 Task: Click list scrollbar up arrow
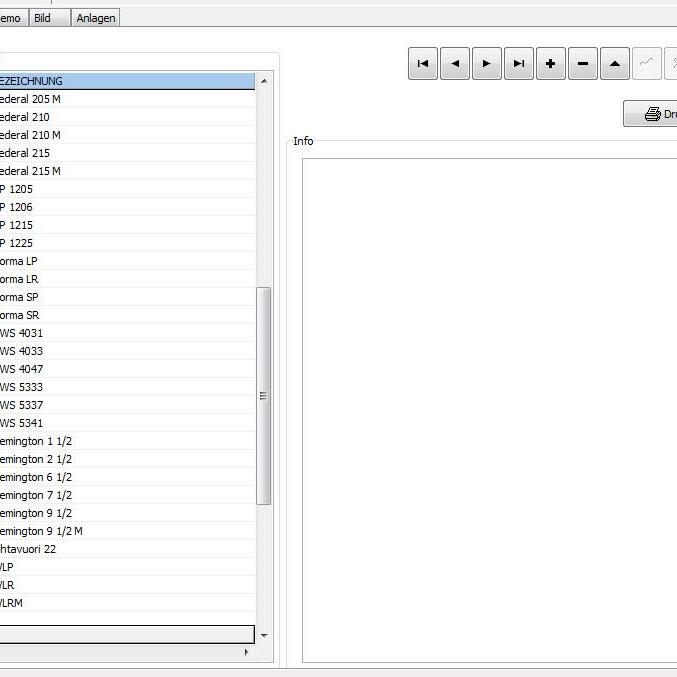tap(264, 81)
